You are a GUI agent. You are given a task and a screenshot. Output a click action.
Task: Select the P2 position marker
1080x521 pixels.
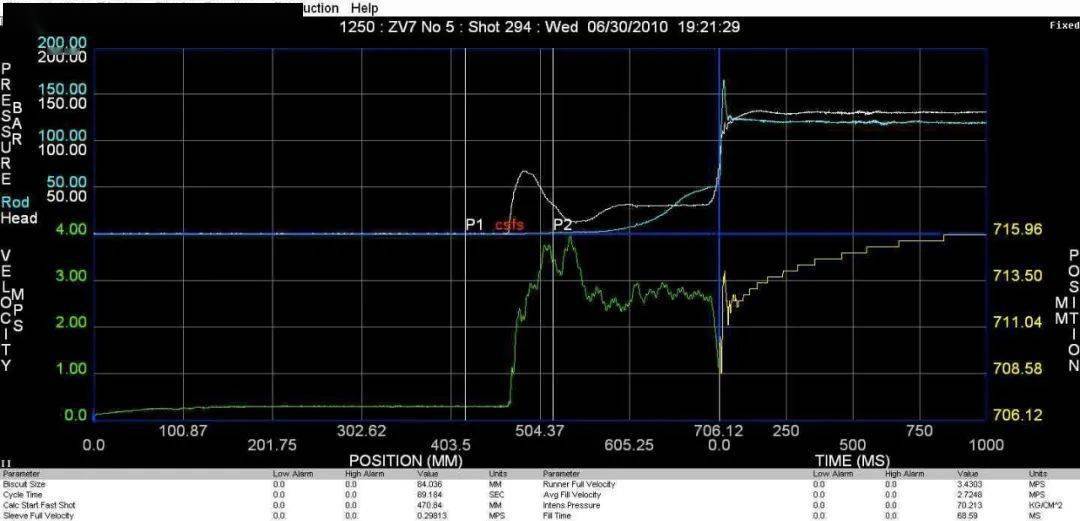click(x=563, y=224)
